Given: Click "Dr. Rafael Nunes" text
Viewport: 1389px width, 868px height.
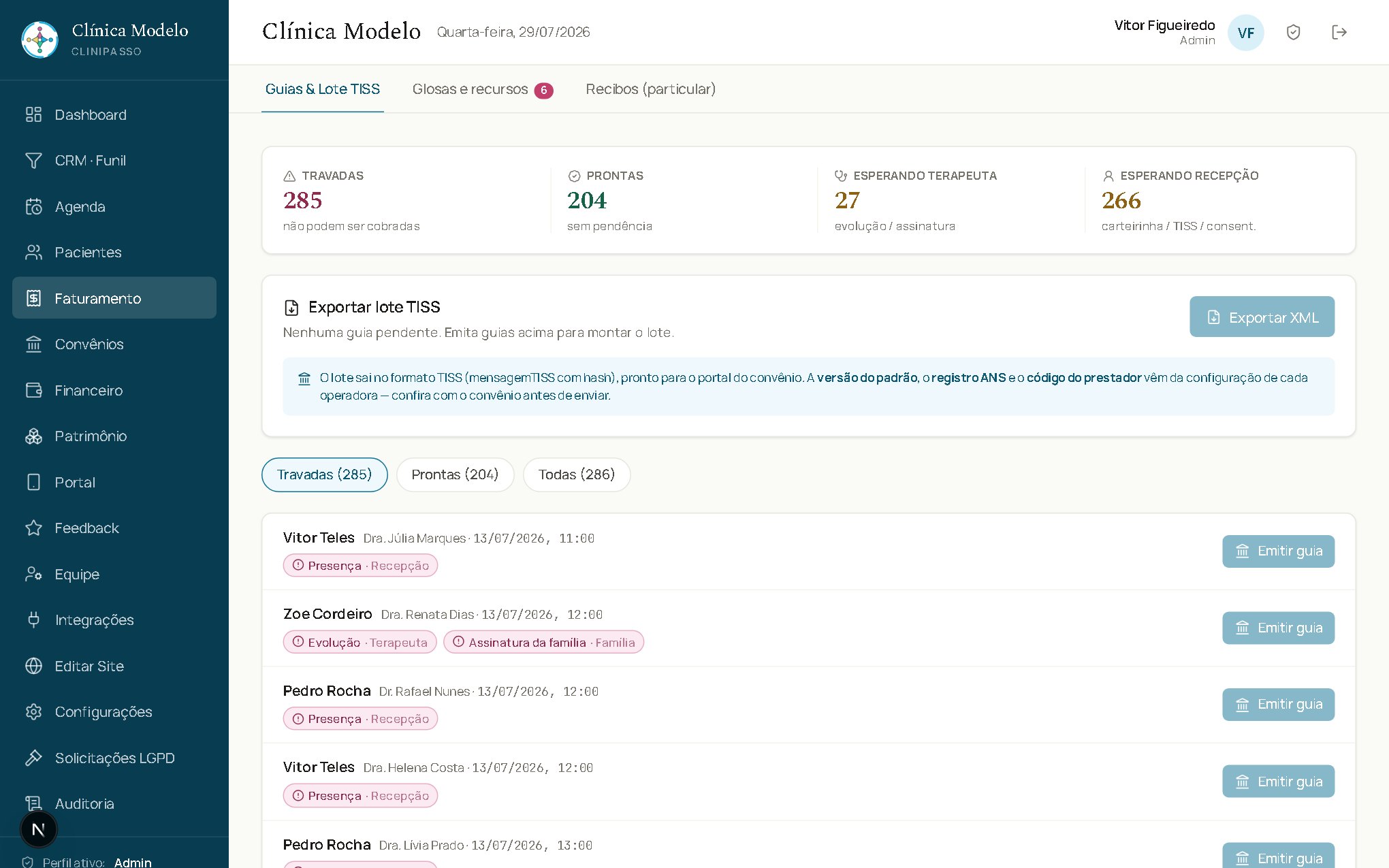Looking at the screenshot, I should click(424, 692).
